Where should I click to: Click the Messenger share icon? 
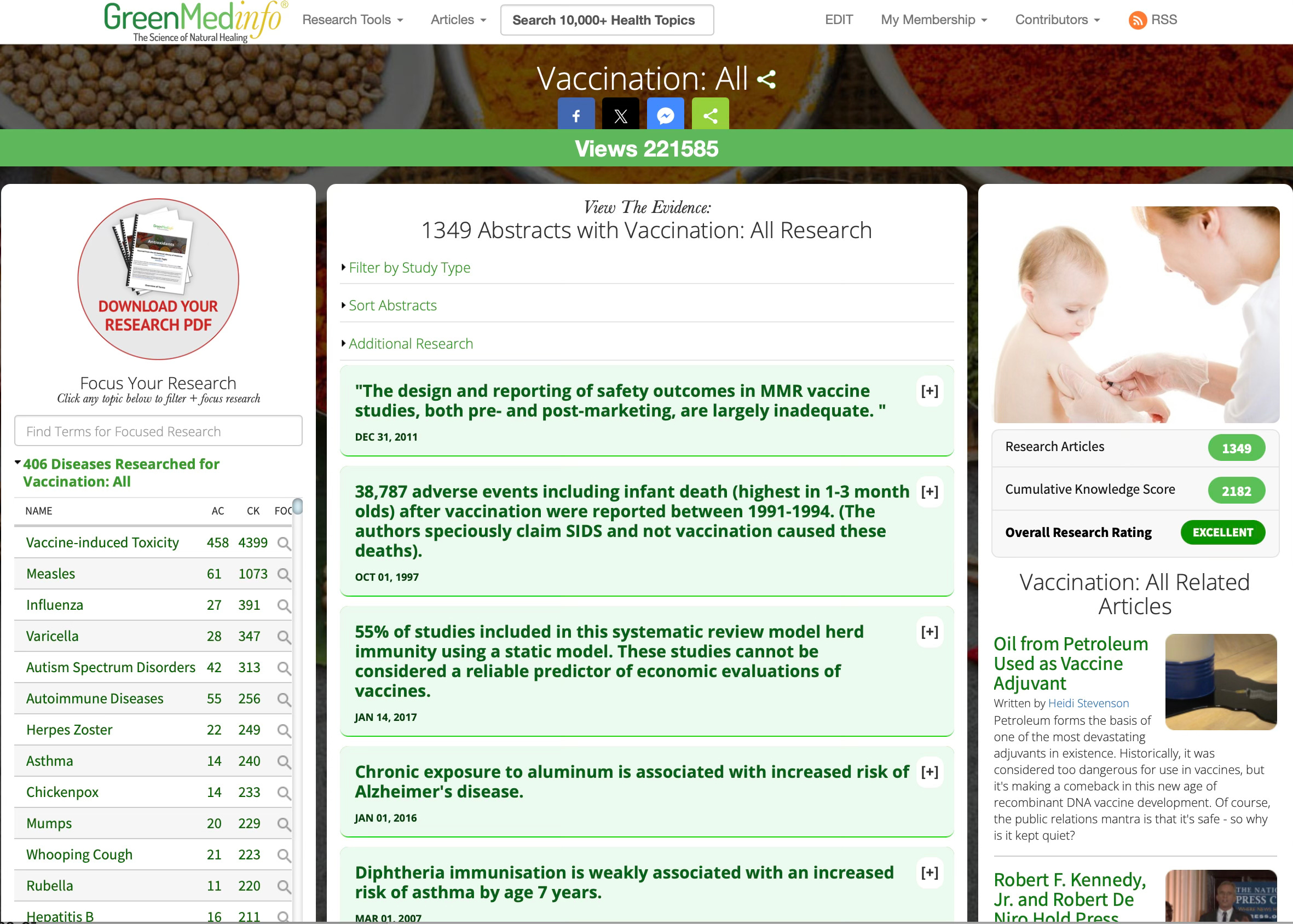(665, 116)
